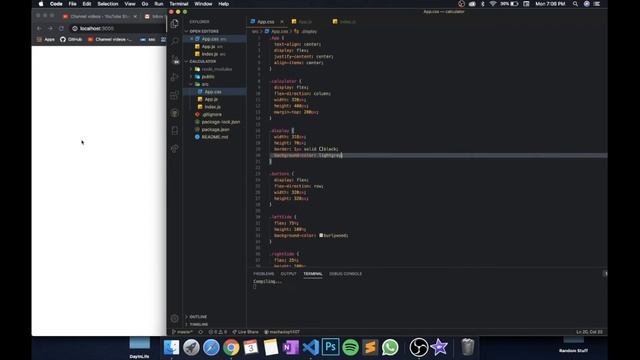Open App.js in the src folder
Screen dimensions: 640x360
(x=211, y=100)
